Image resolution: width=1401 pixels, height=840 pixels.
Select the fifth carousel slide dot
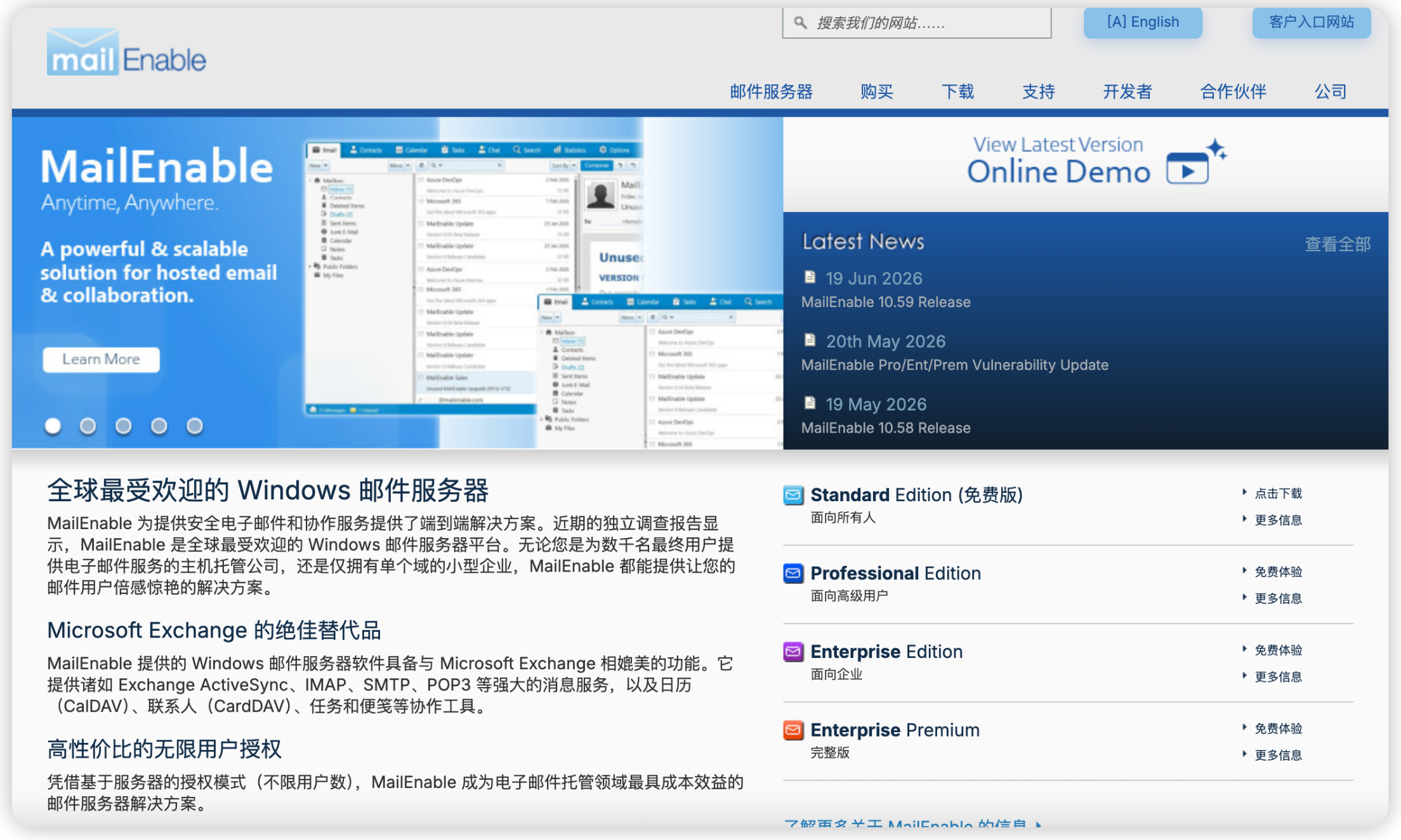tap(195, 426)
